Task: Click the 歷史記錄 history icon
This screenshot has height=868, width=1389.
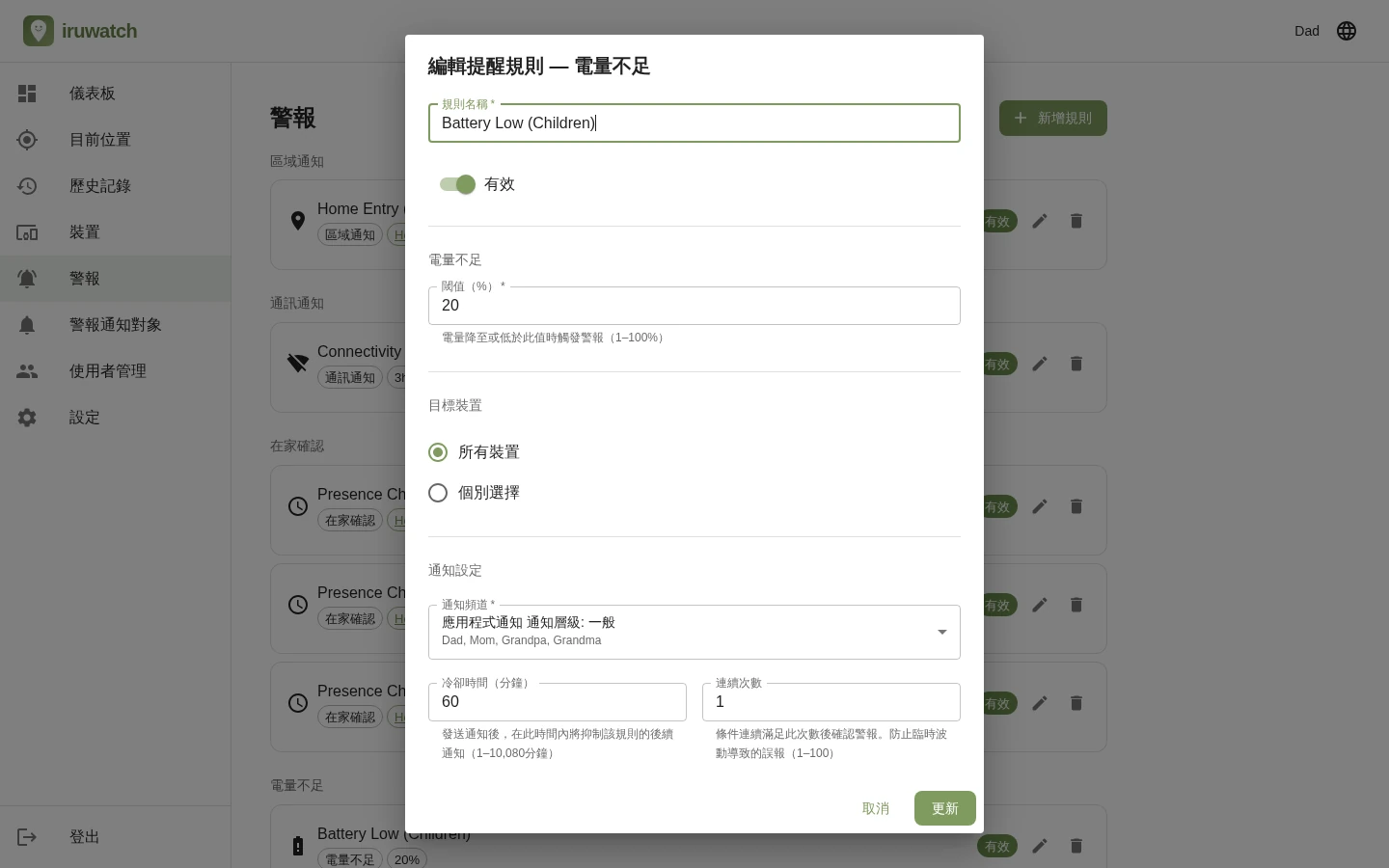Action: pyautogui.click(x=27, y=186)
